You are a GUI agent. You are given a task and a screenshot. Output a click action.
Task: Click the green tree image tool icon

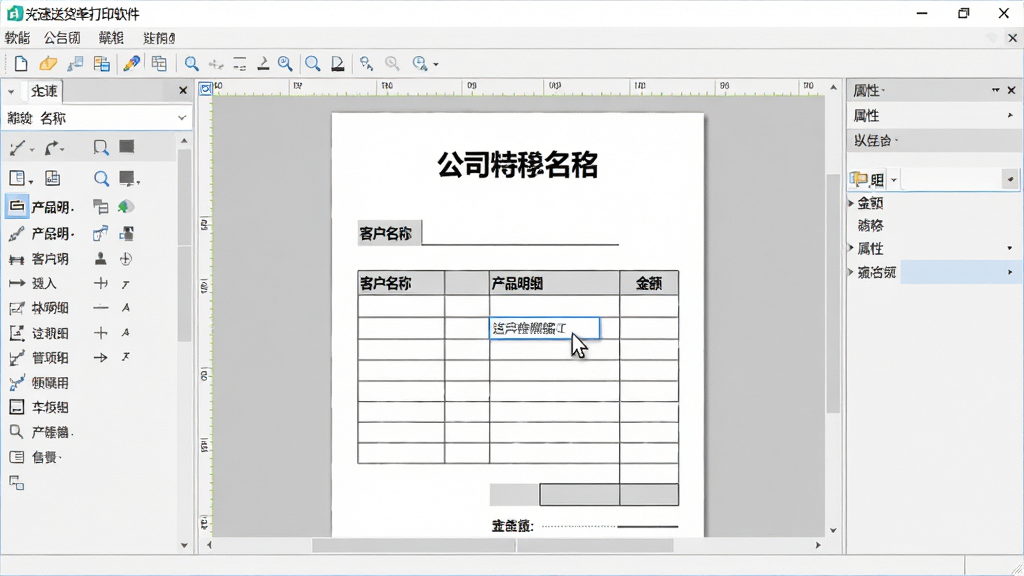(x=125, y=207)
